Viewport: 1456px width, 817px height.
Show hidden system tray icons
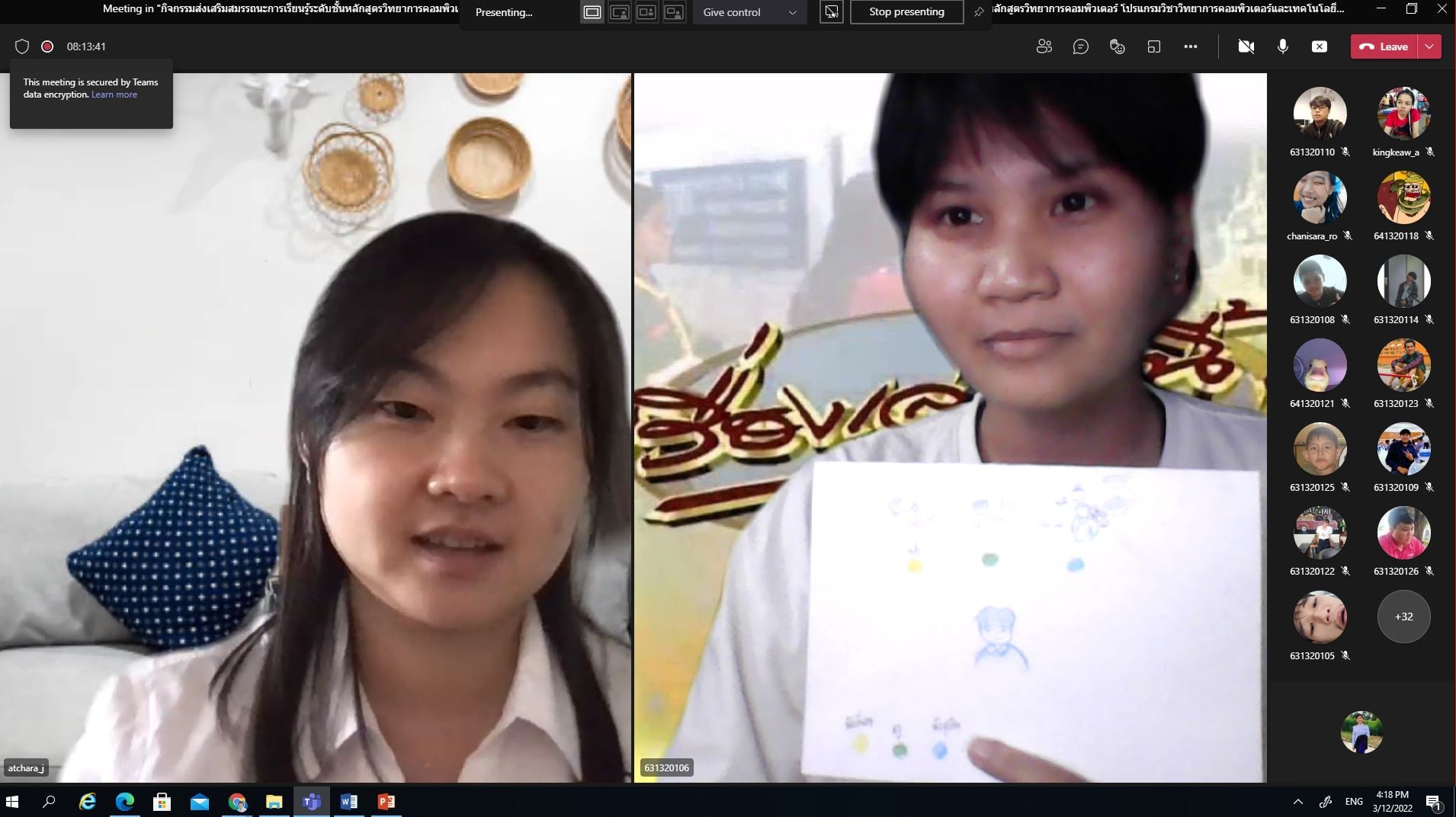click(x=1297, y=802)
